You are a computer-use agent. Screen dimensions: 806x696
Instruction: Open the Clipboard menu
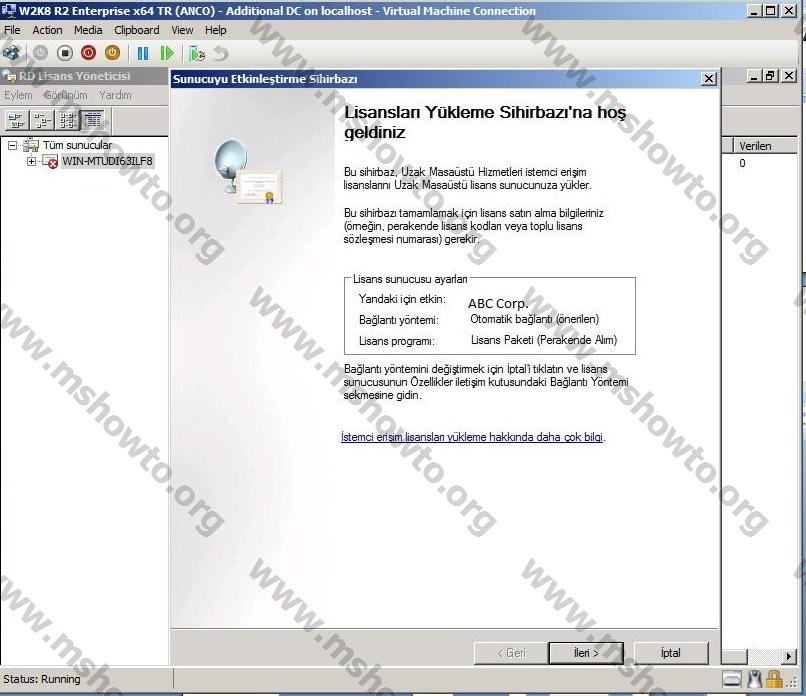click(137, 30)
